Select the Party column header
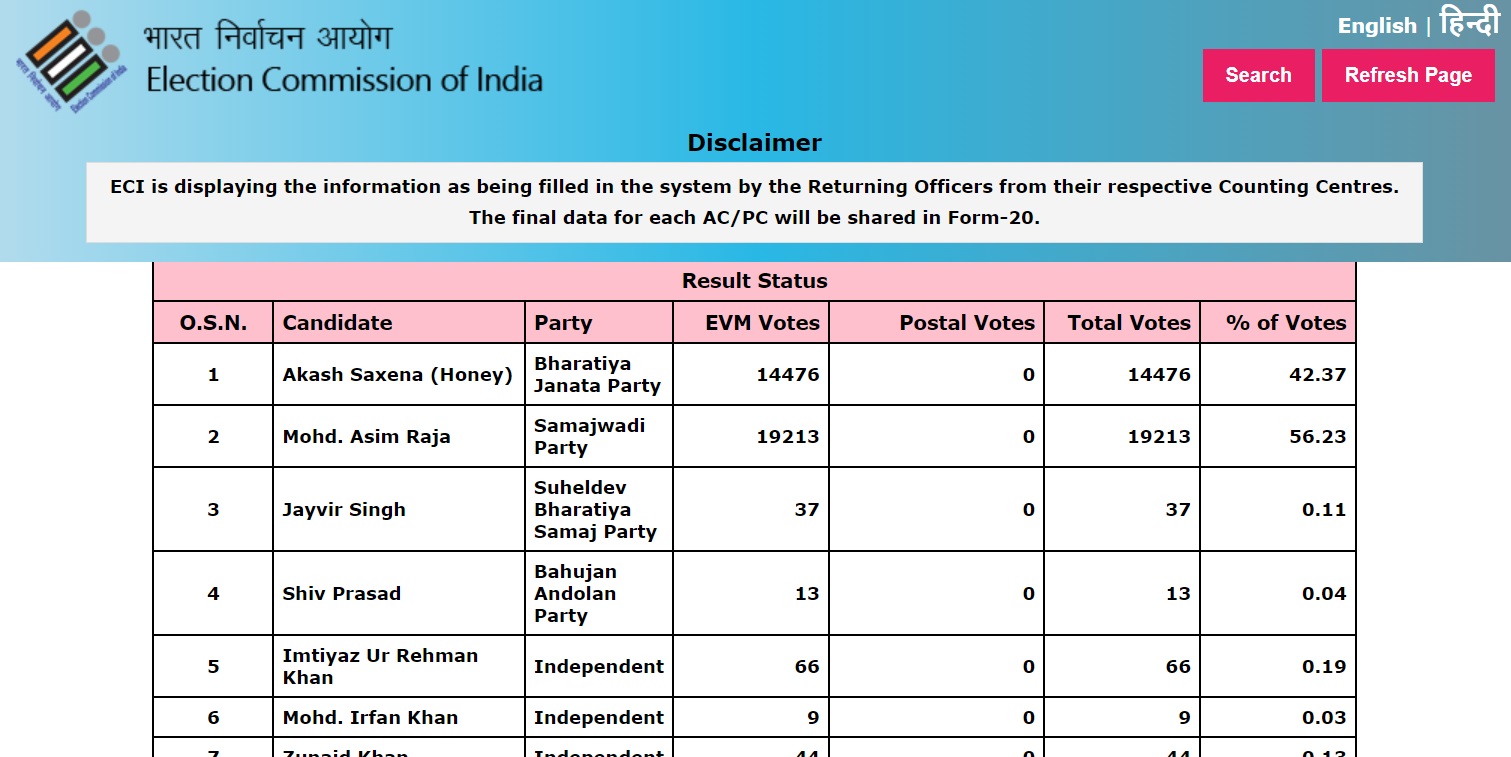 coord(564,322)
